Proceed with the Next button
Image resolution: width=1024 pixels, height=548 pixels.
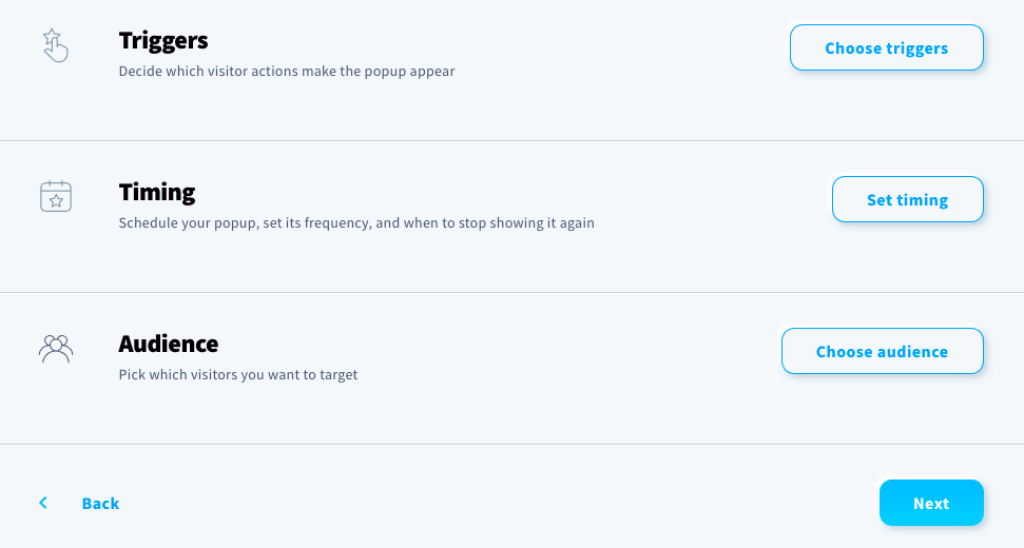pos(931,503)
